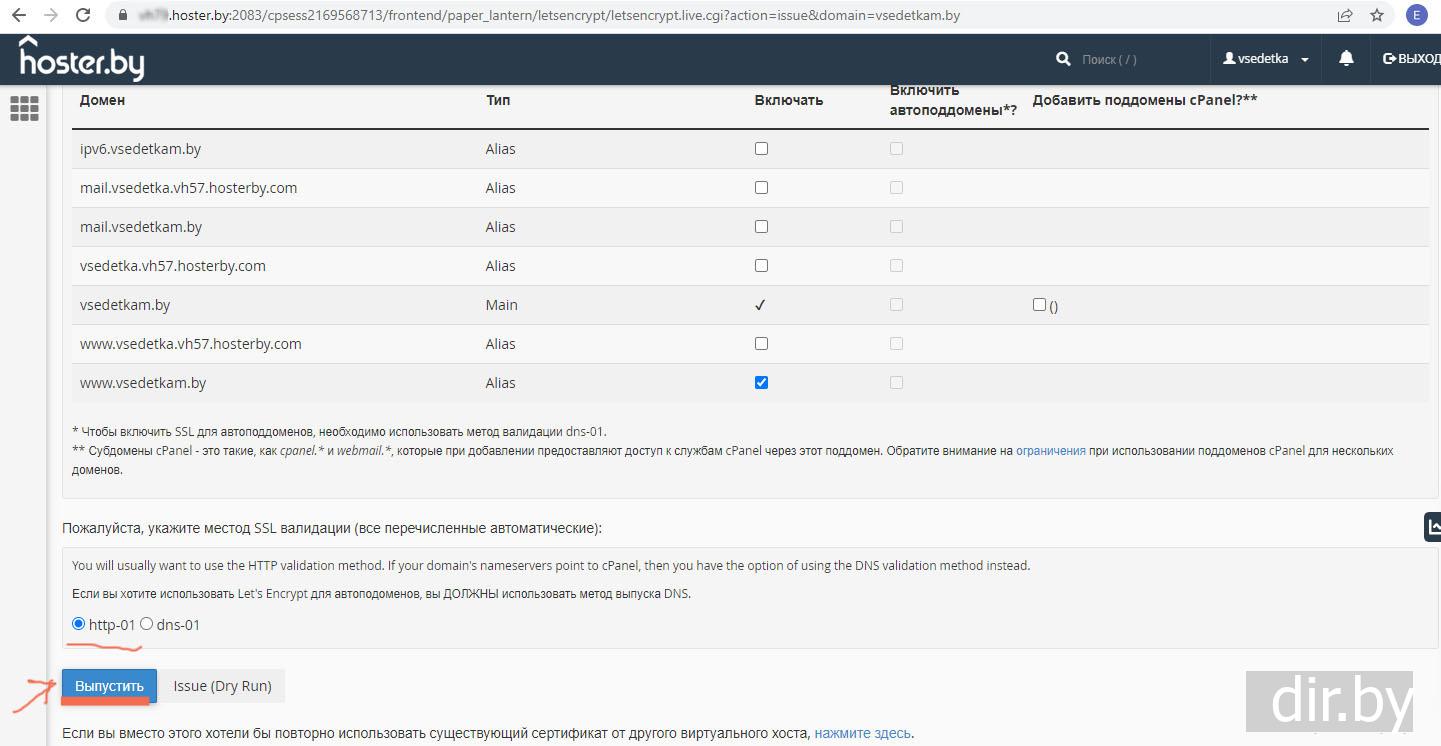Image resolution: width=1441 pixels, height=746 pixels.
Task: Select the http-01 validation radio button
Action: pos(79,624)
